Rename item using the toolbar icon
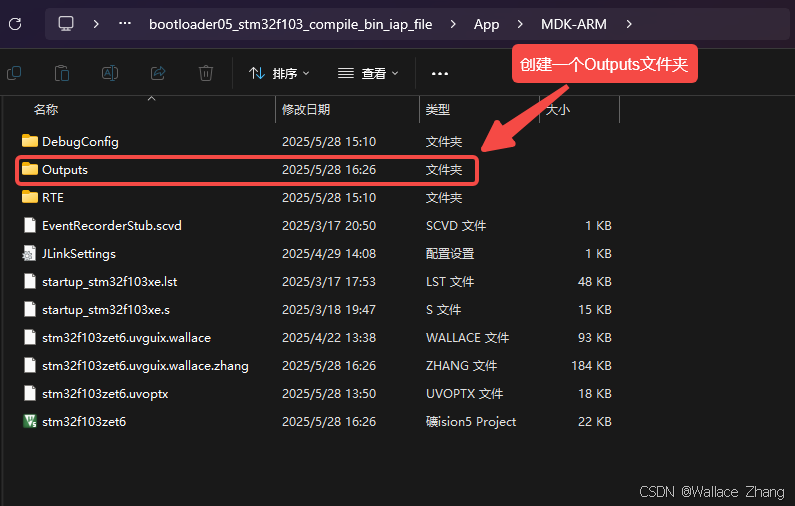The image size is (795, 506). [x=110, y=73]
